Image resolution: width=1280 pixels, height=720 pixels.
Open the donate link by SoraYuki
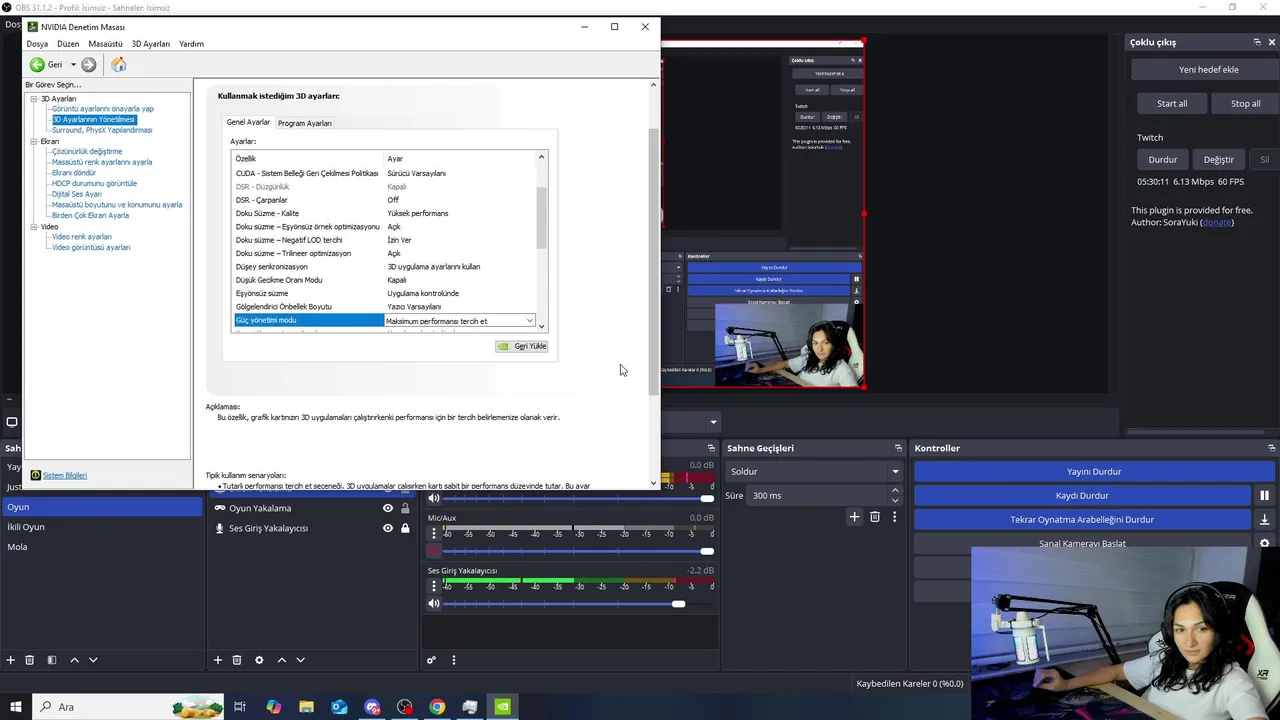tap(1217, 222)
